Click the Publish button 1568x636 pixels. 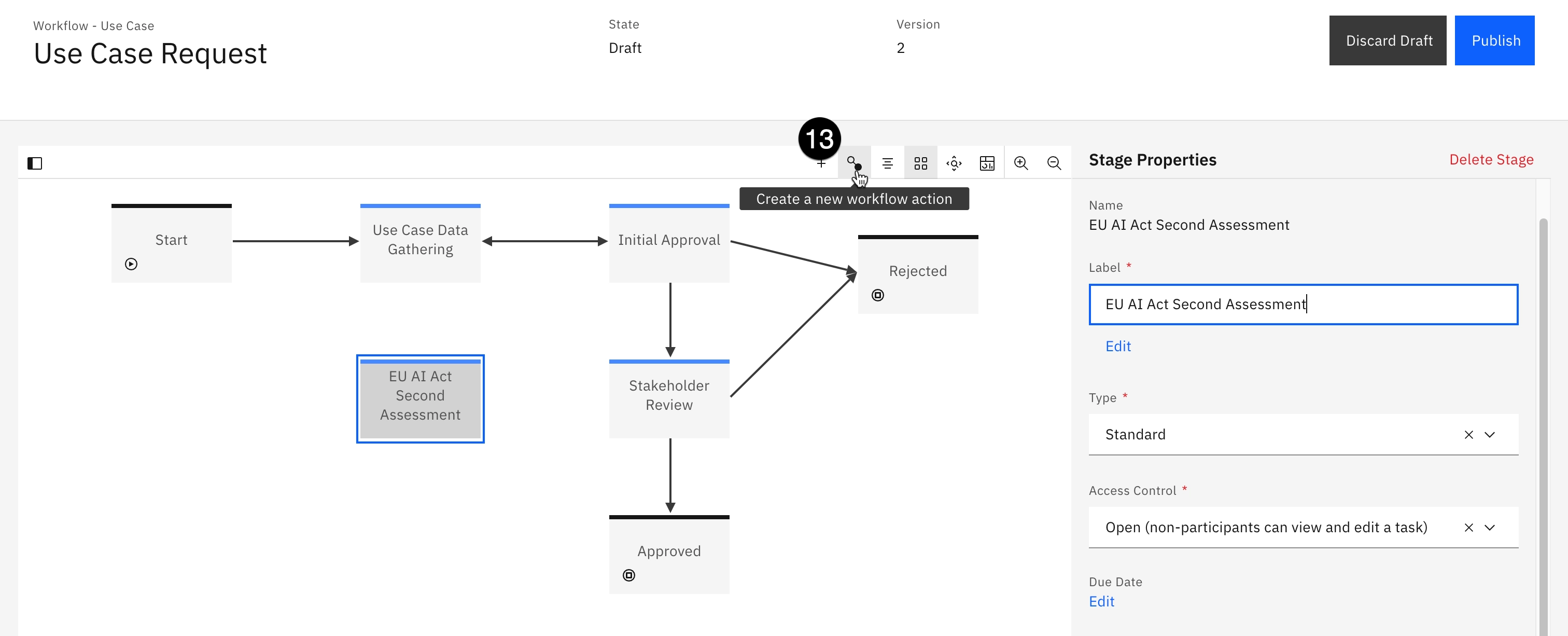point(1494,41)
